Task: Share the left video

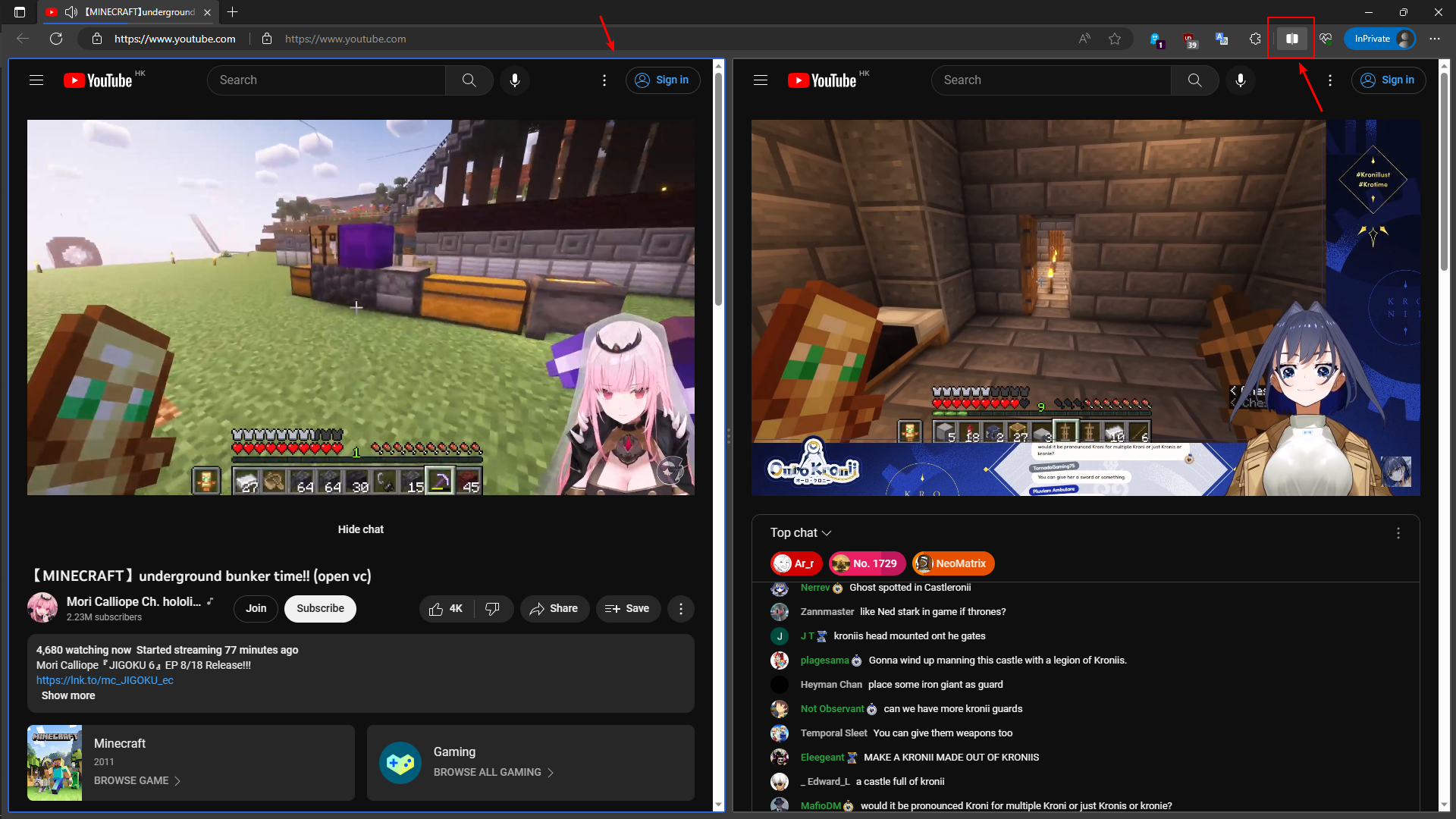Action: click(554, 608)
